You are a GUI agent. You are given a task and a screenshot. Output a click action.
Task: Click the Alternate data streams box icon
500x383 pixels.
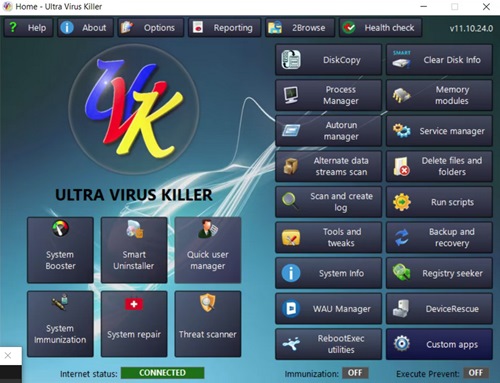(x=291, y=166)
